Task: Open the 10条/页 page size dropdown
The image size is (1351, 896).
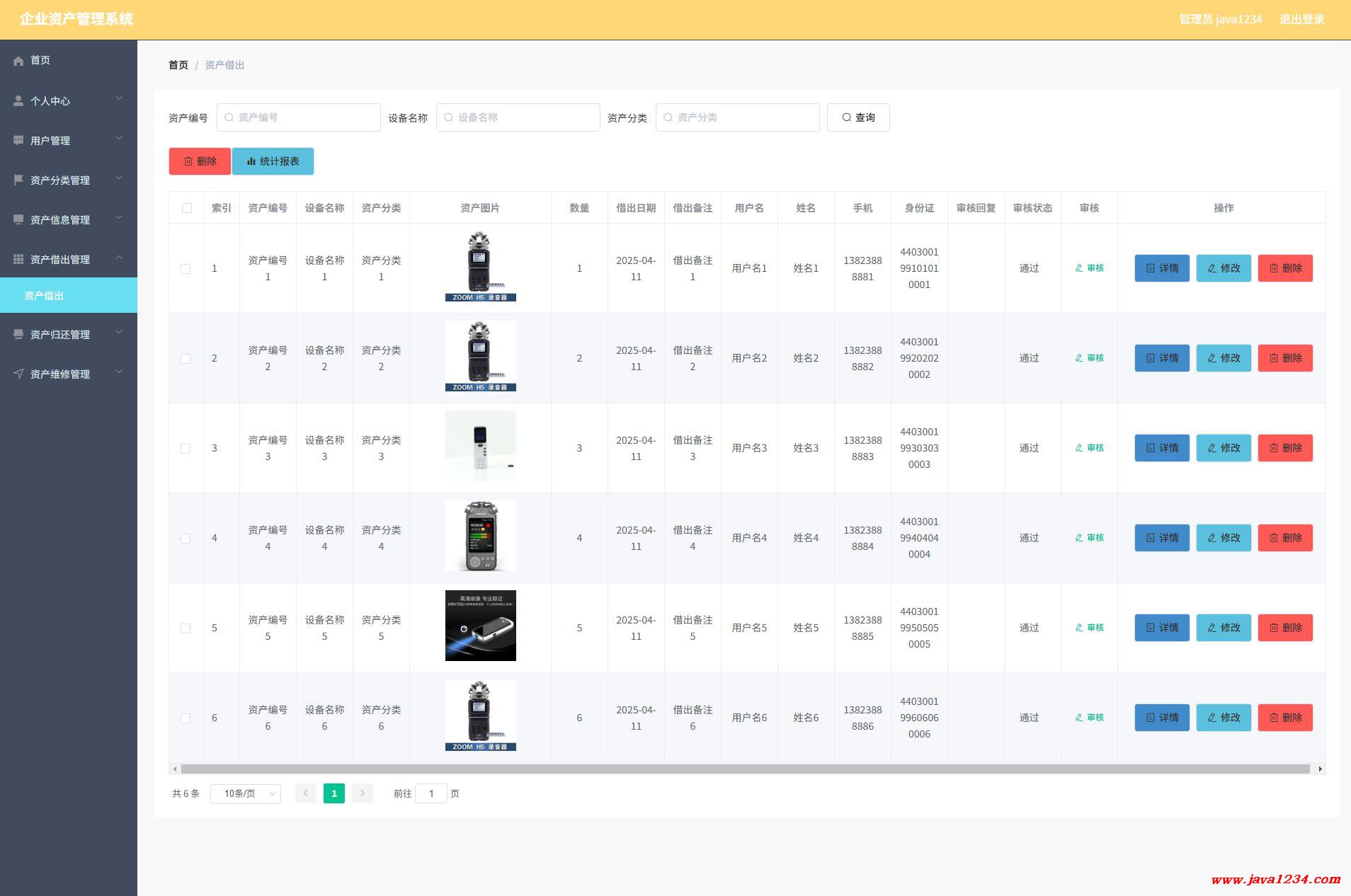Action: pyautogui.click(x=245, y=794)
